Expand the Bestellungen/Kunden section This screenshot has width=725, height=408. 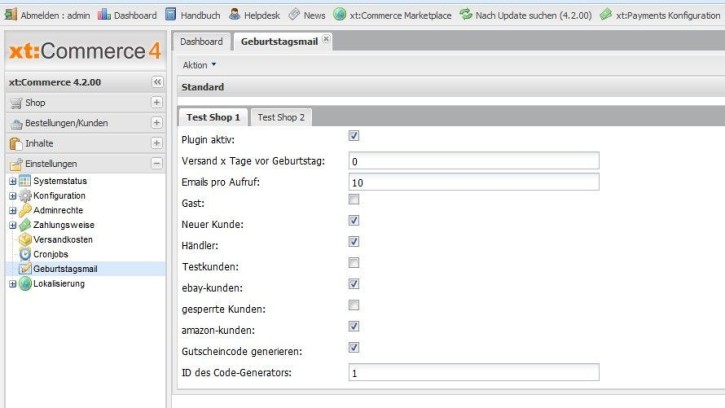click(157, 123)
